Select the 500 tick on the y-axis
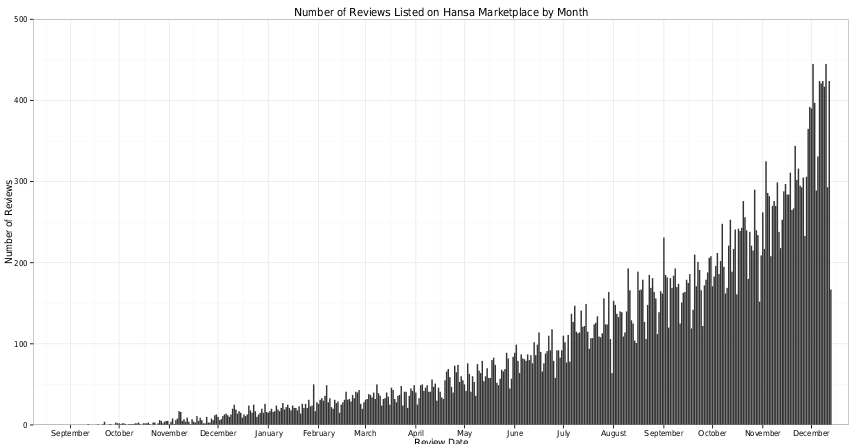Viewport: 853px width, 444px height. tap(23, 19)
